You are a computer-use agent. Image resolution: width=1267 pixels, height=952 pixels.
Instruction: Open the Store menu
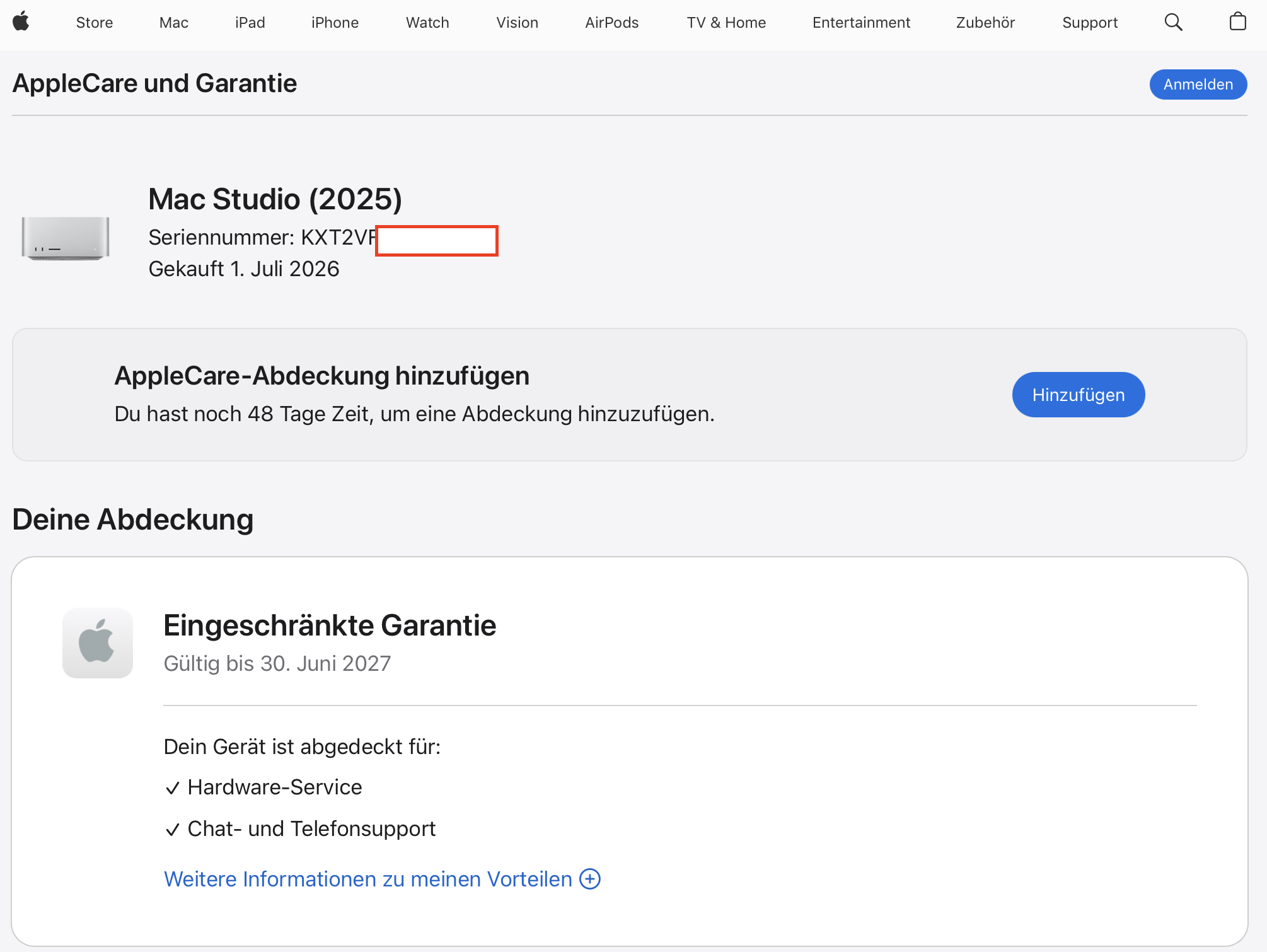(x=95, y=23)
